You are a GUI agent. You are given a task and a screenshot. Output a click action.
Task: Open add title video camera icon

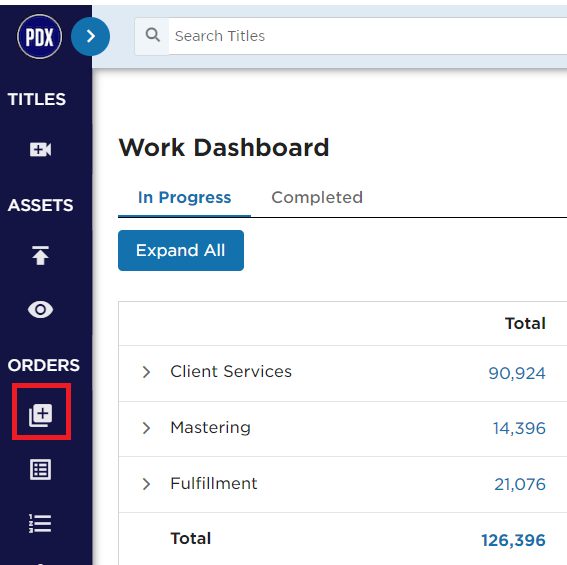(x=40, y=149)
